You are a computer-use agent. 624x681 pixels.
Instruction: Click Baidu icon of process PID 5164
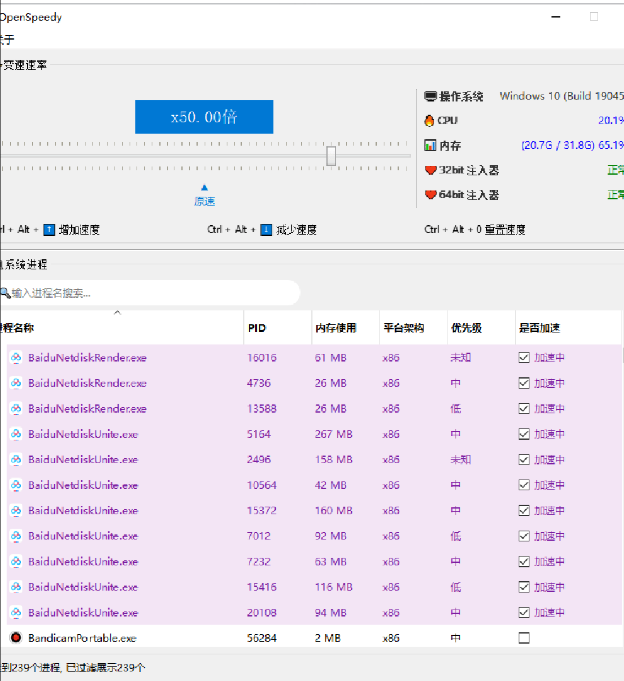click(x=16, y=434)
